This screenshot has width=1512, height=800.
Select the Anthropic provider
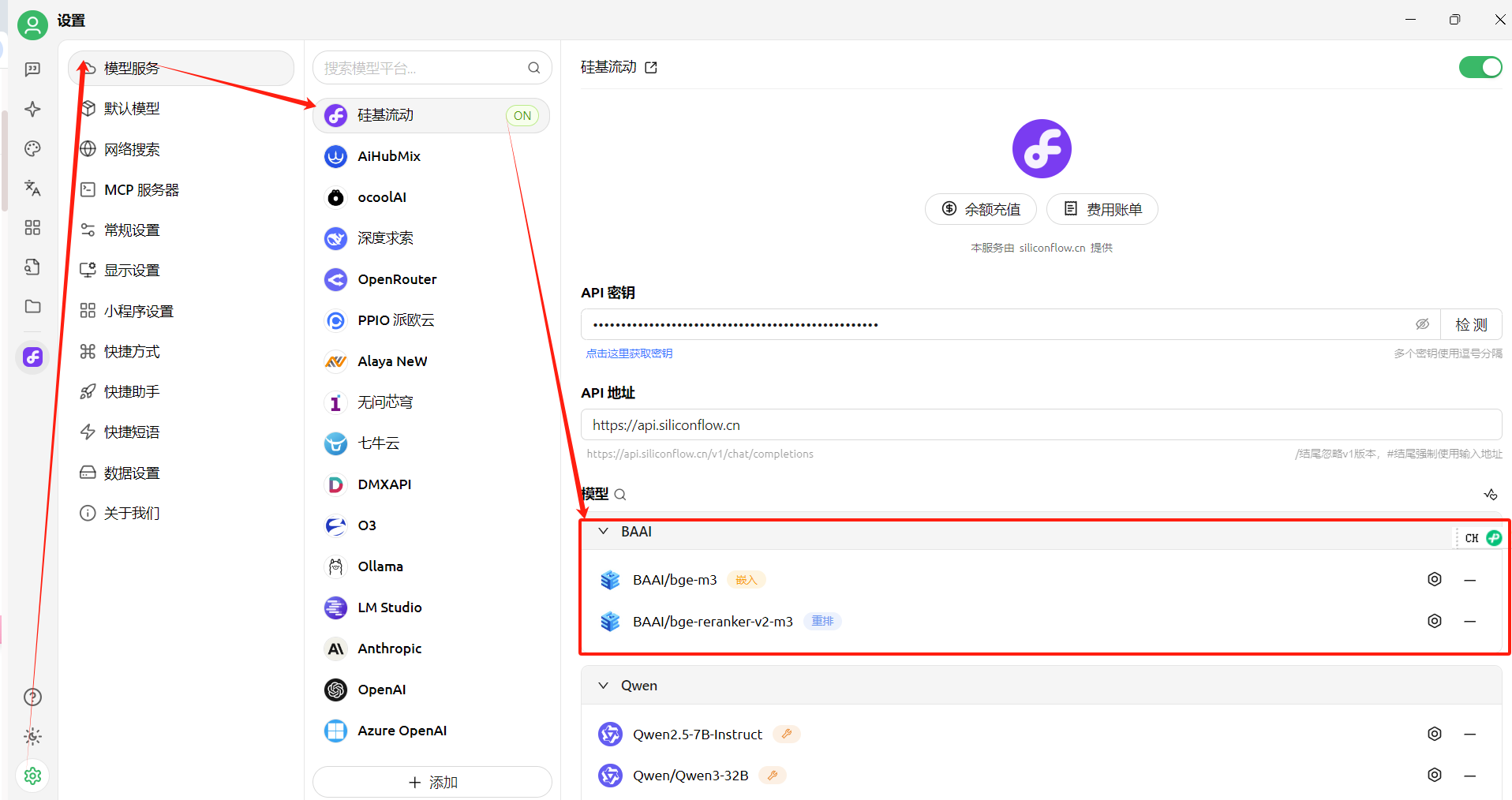pyautogui.click(x=432, y=649)
